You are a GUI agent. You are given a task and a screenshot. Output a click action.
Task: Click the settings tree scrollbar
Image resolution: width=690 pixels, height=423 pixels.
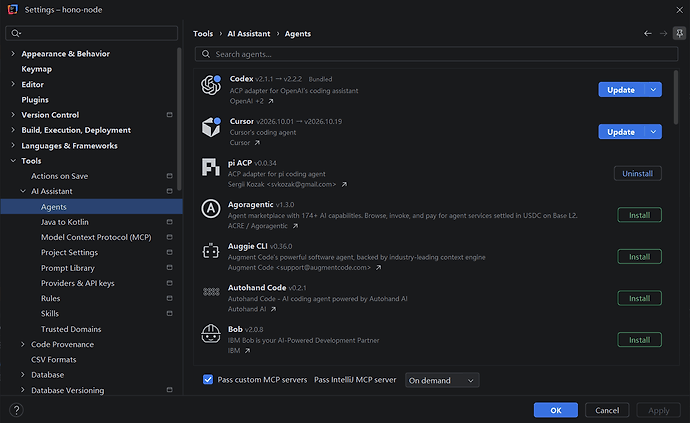[x=179, y=119]
